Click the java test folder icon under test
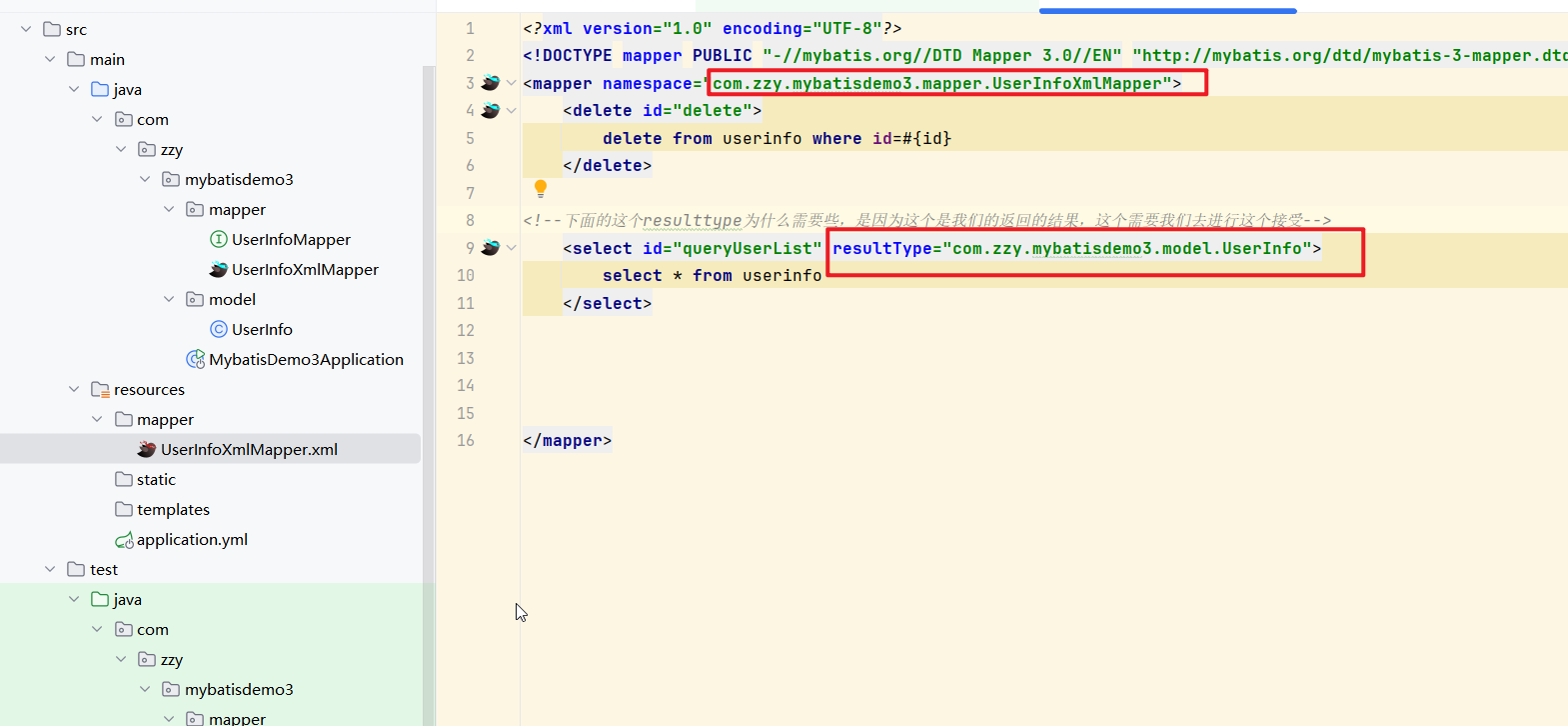 [x=100, y=599]
